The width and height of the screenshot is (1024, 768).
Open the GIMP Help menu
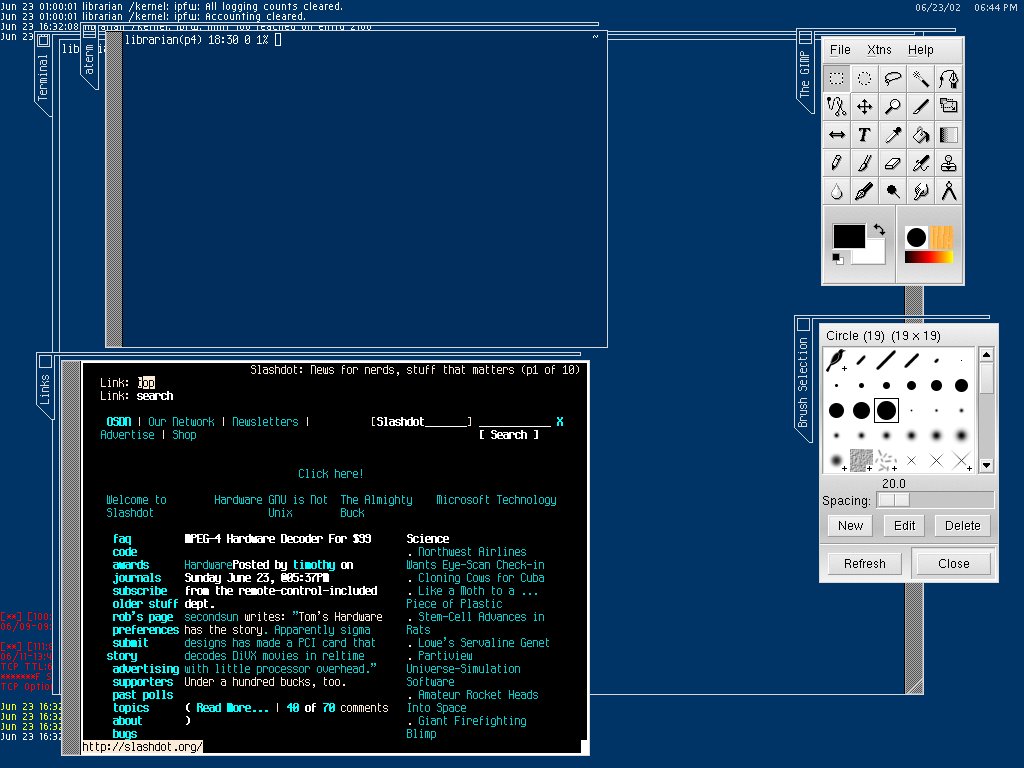(920, 50)
